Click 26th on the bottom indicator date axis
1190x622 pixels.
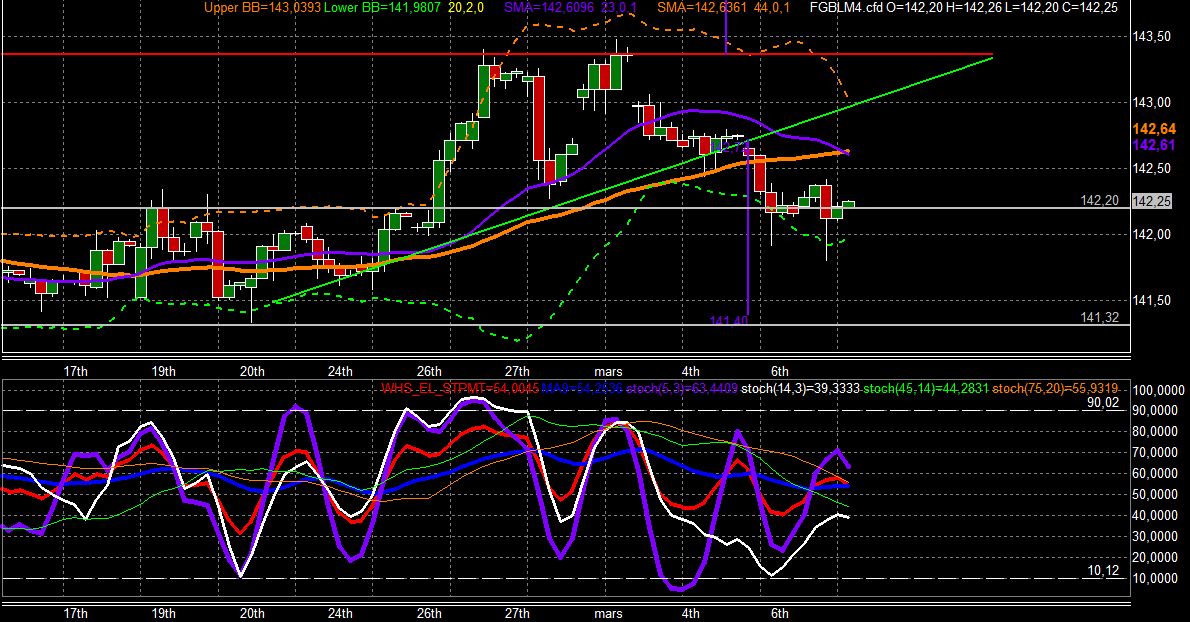tap(429, 614)
